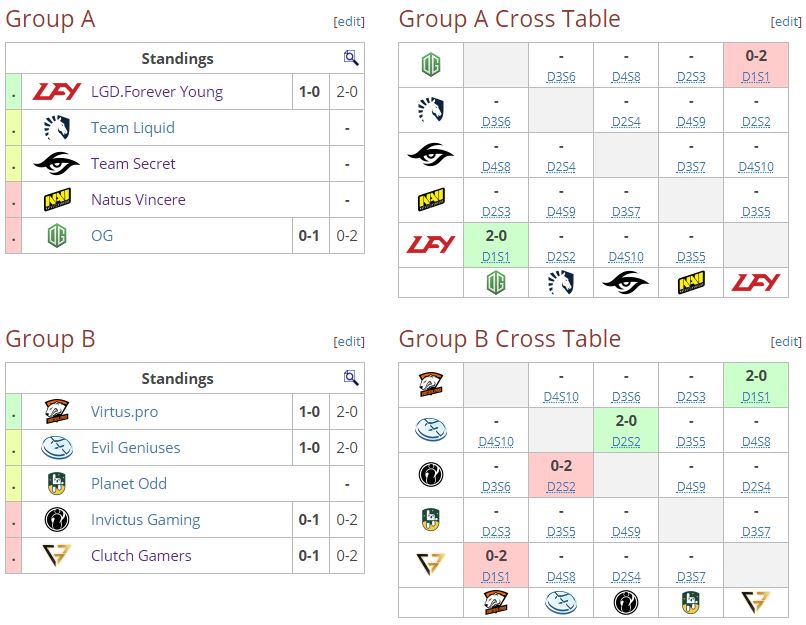Click the Planet Odd logo in Group B standings

[x=57, y=484]
